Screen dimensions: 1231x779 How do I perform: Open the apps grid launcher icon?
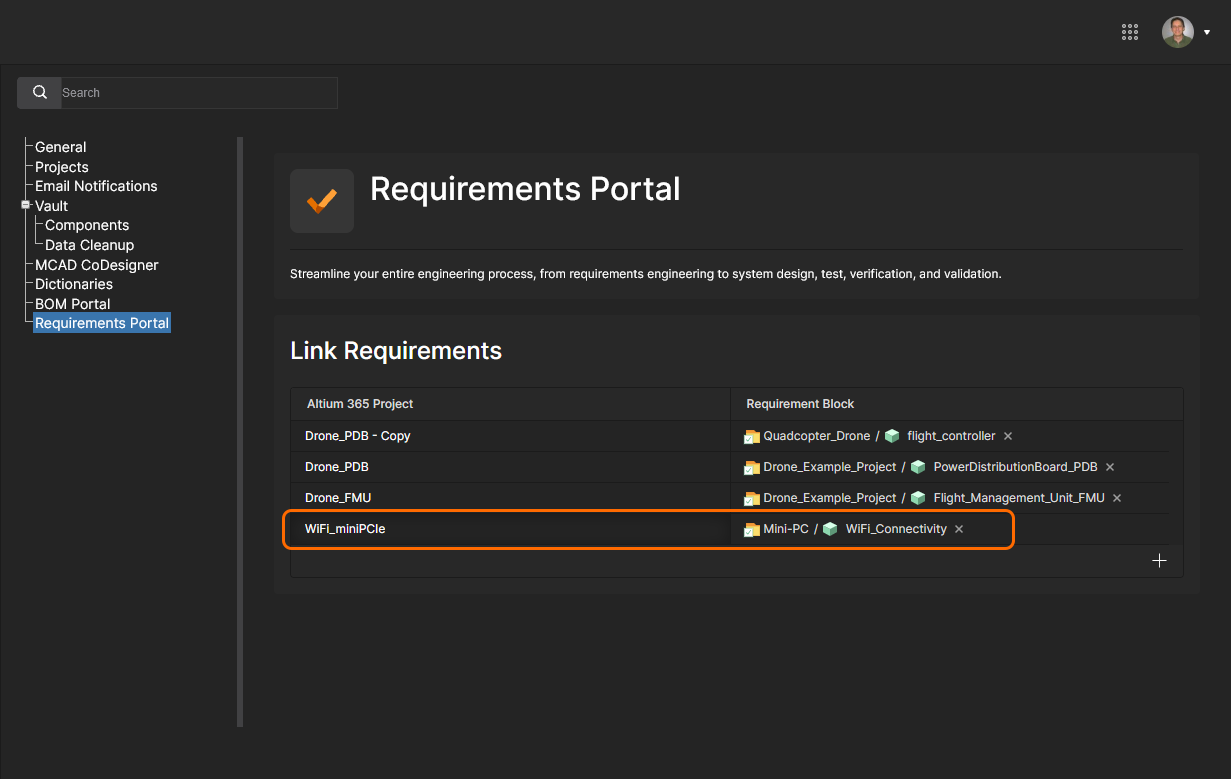(x=1130, y=32)
